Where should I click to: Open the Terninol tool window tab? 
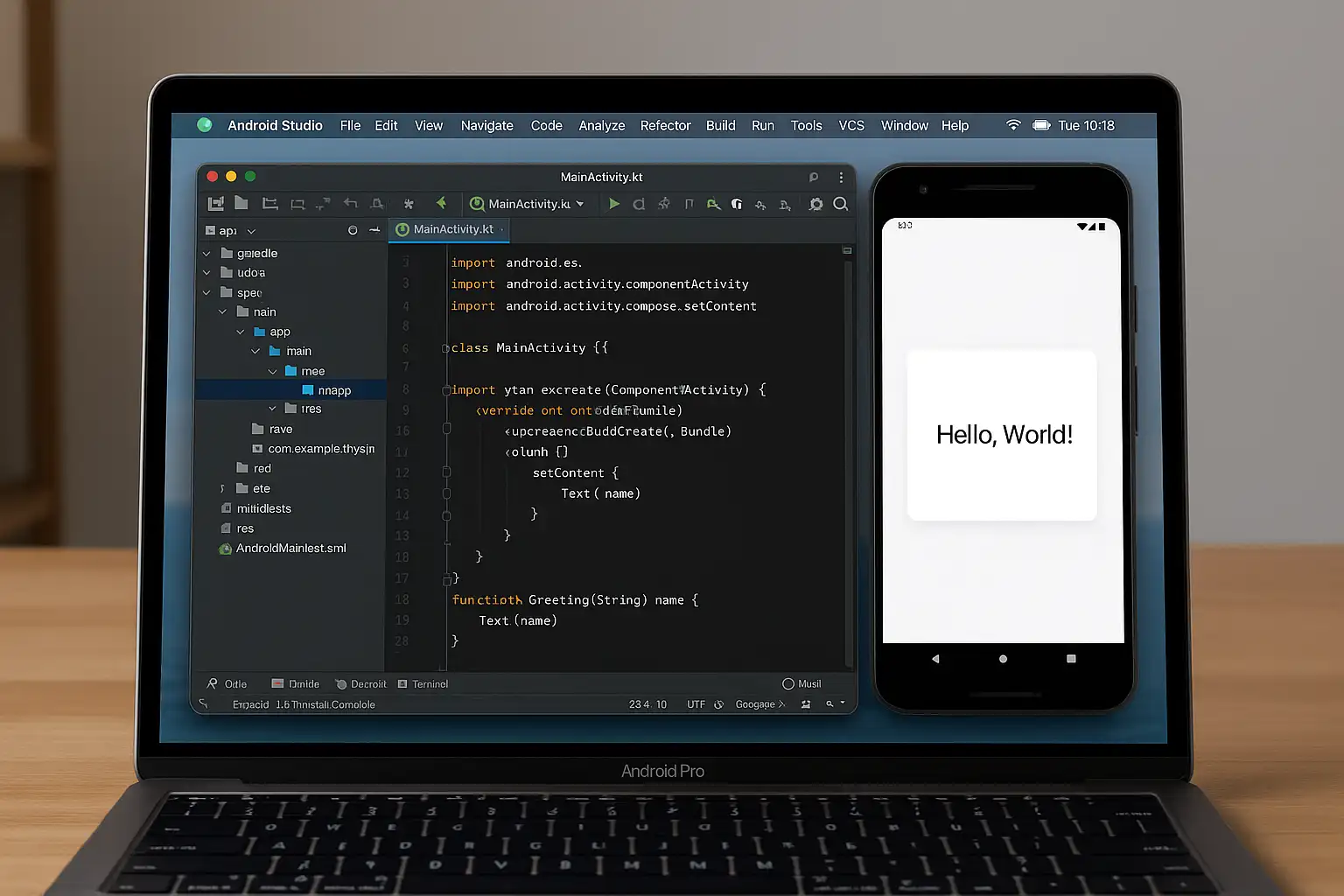tap(423, 684)
